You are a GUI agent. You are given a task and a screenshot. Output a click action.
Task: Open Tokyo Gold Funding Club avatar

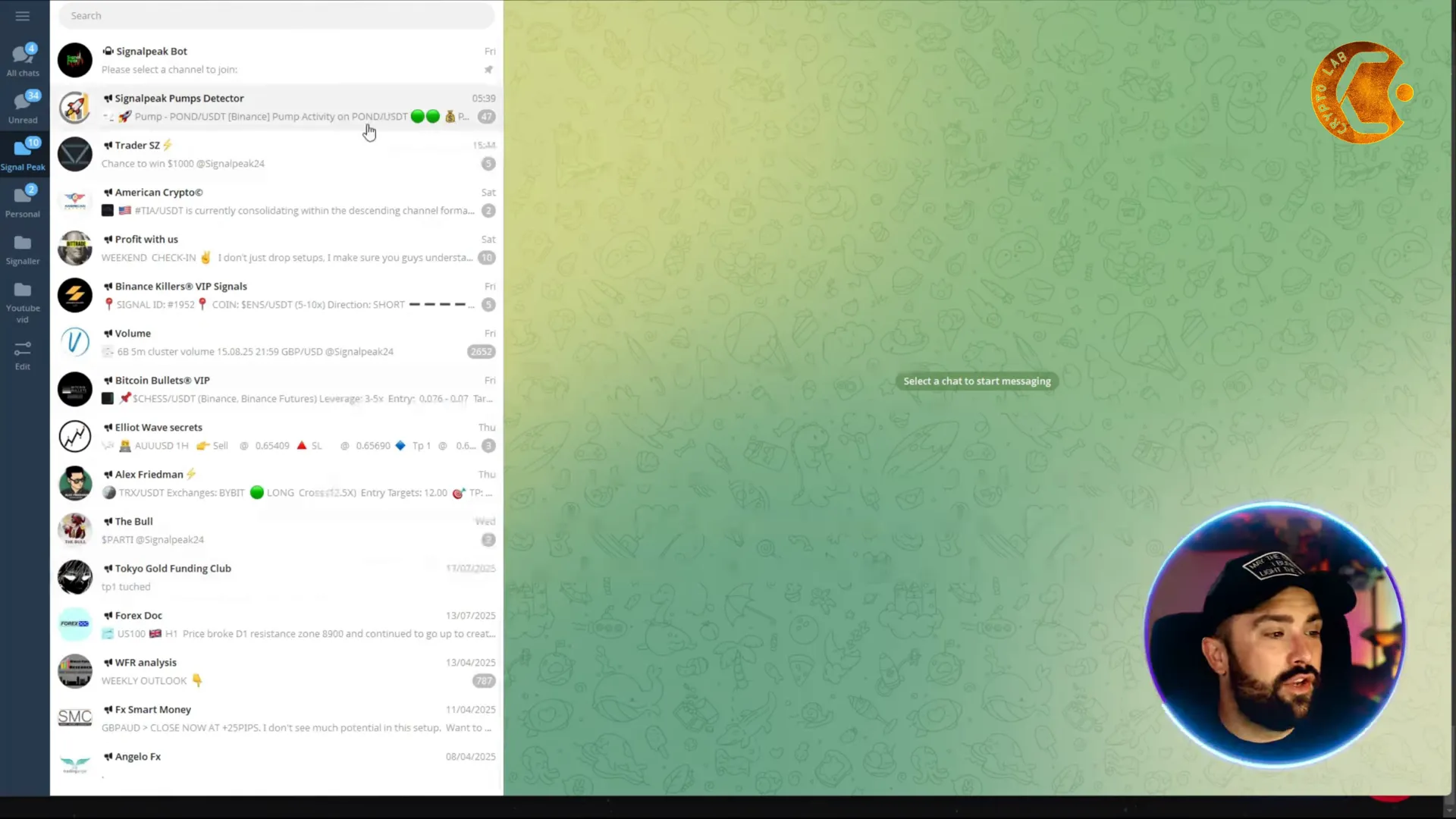click(75, 577)
